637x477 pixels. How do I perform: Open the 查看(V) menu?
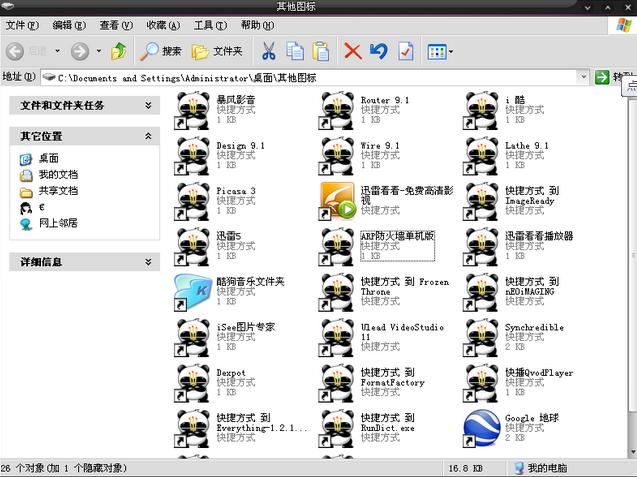click(x=116, y=26)
